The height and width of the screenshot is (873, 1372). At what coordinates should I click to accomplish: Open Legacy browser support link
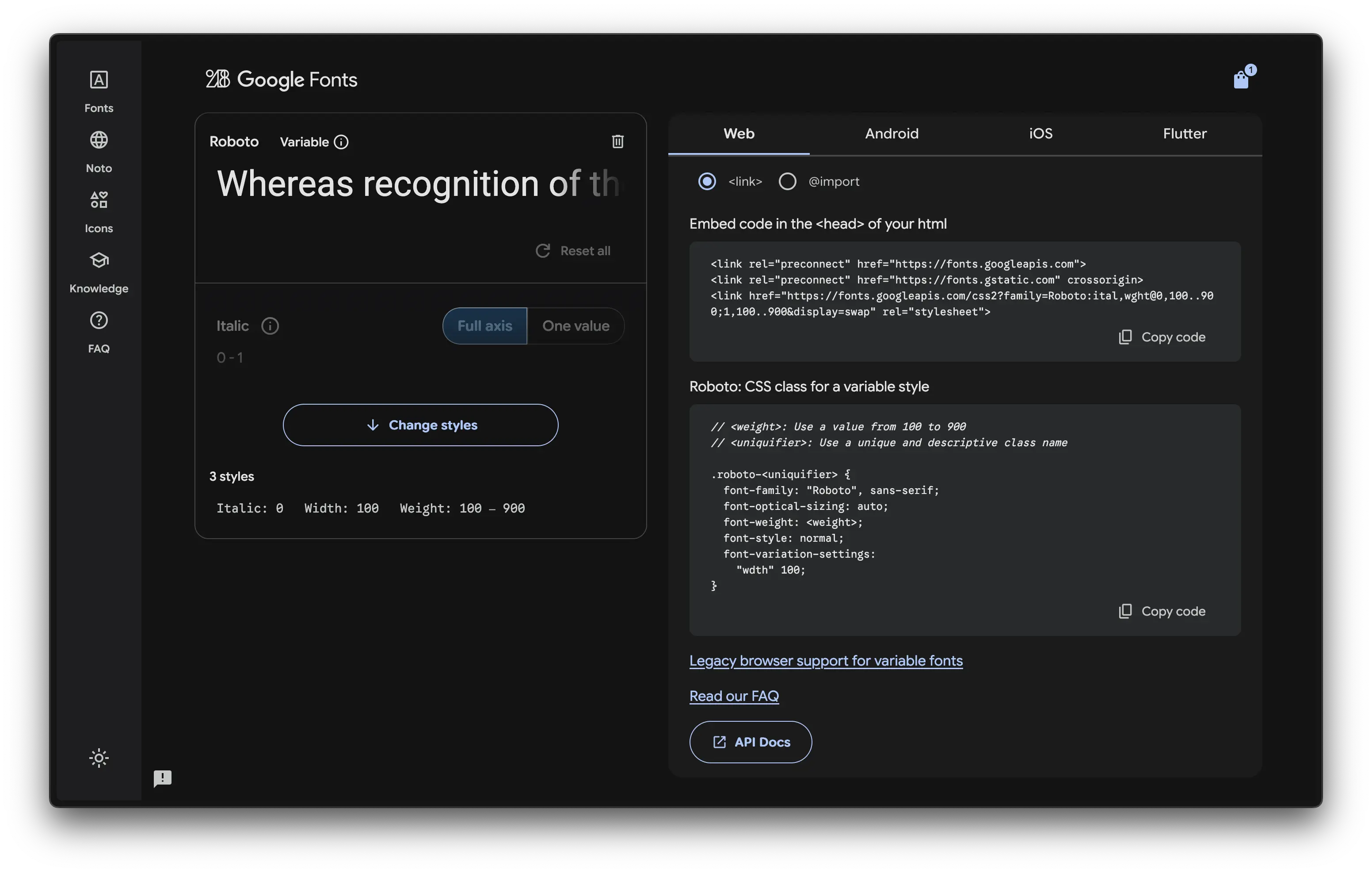(826, 660)
